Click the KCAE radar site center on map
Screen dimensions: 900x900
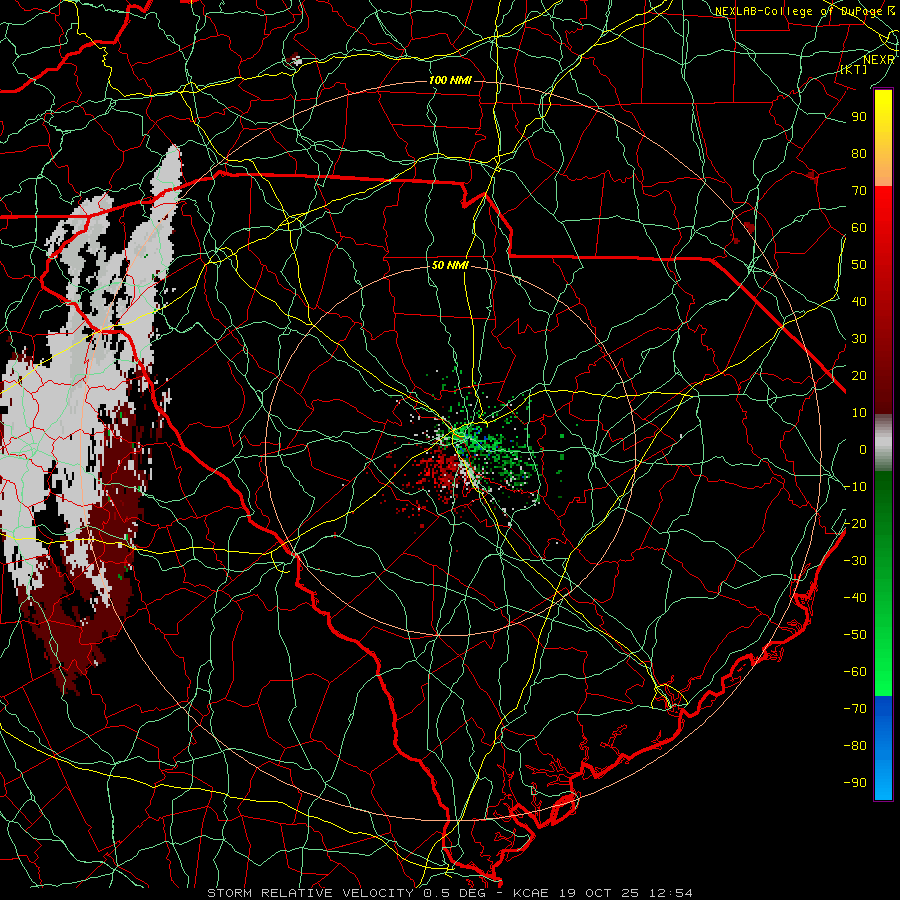451,451
